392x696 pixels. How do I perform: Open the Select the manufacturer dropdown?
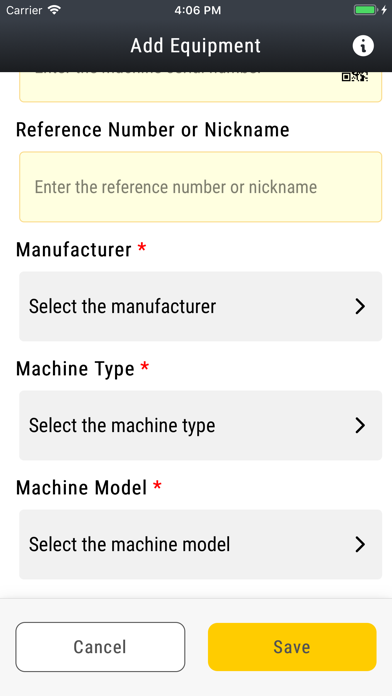click(201, 306)
